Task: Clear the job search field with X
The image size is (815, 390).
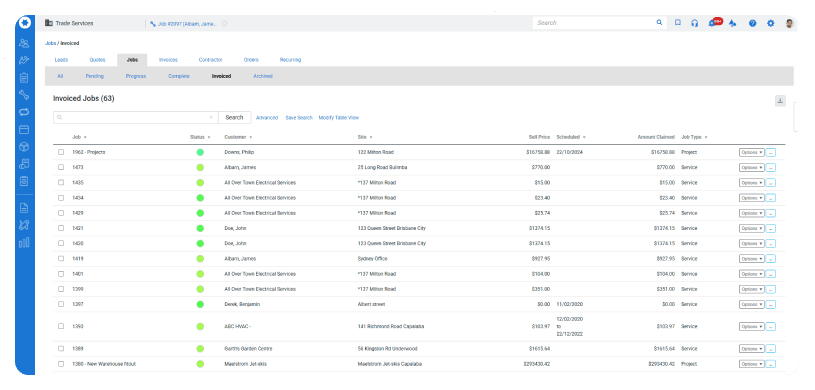Action: click(211, 118)
